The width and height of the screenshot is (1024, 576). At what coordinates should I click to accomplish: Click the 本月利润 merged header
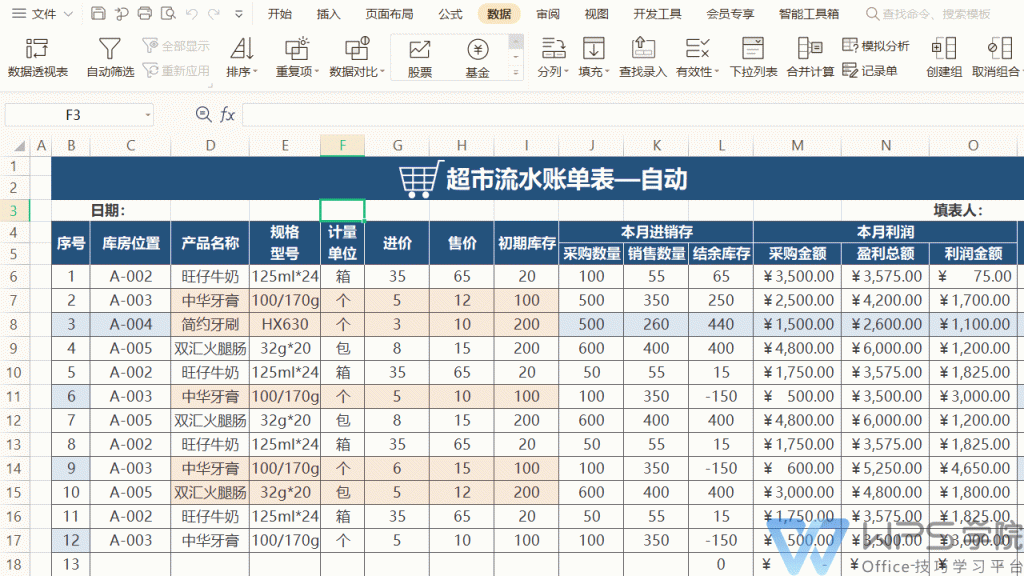click(x=885, y=231)
